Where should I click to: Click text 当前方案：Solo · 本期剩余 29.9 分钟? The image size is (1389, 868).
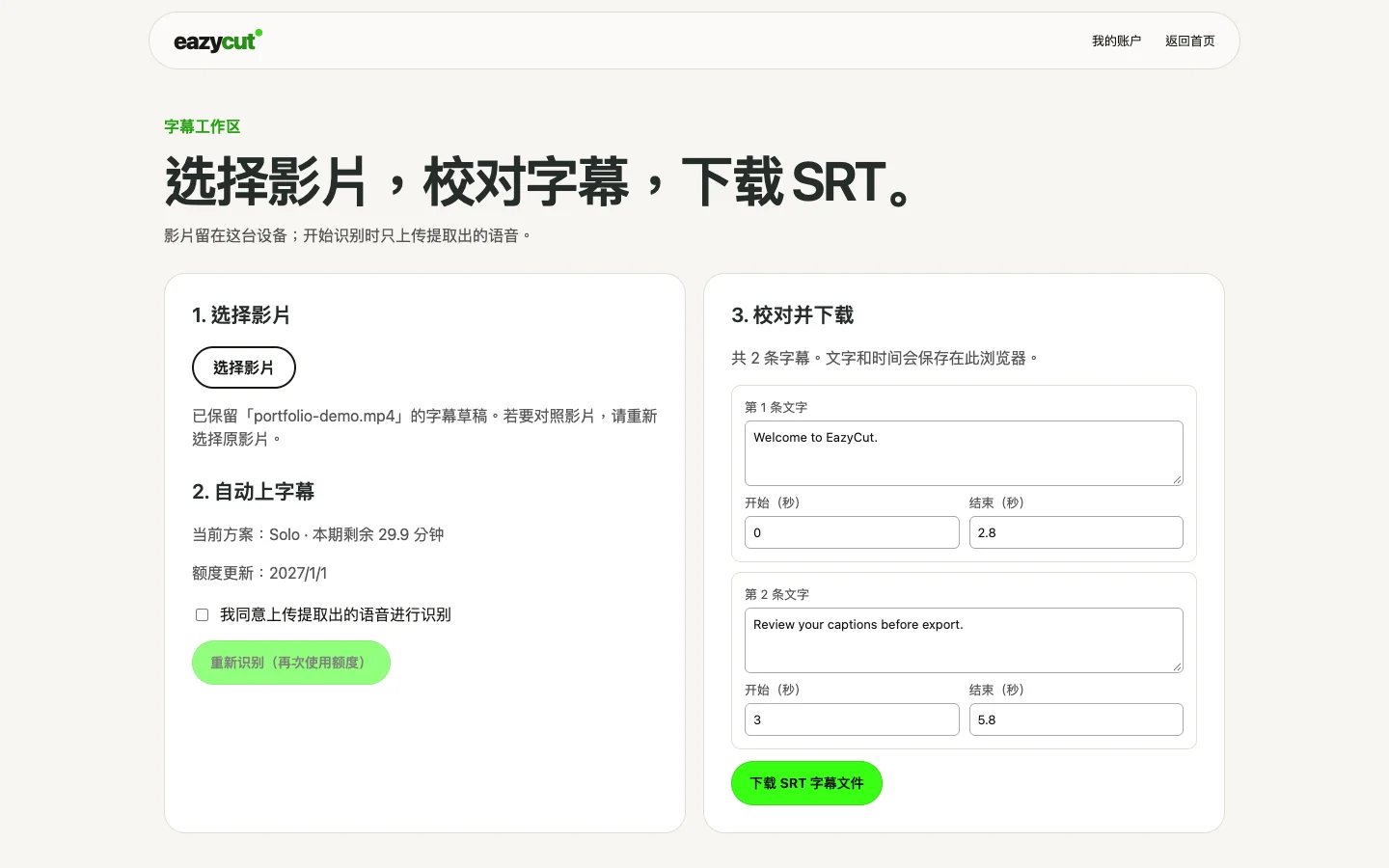click(x=318, y=534)
